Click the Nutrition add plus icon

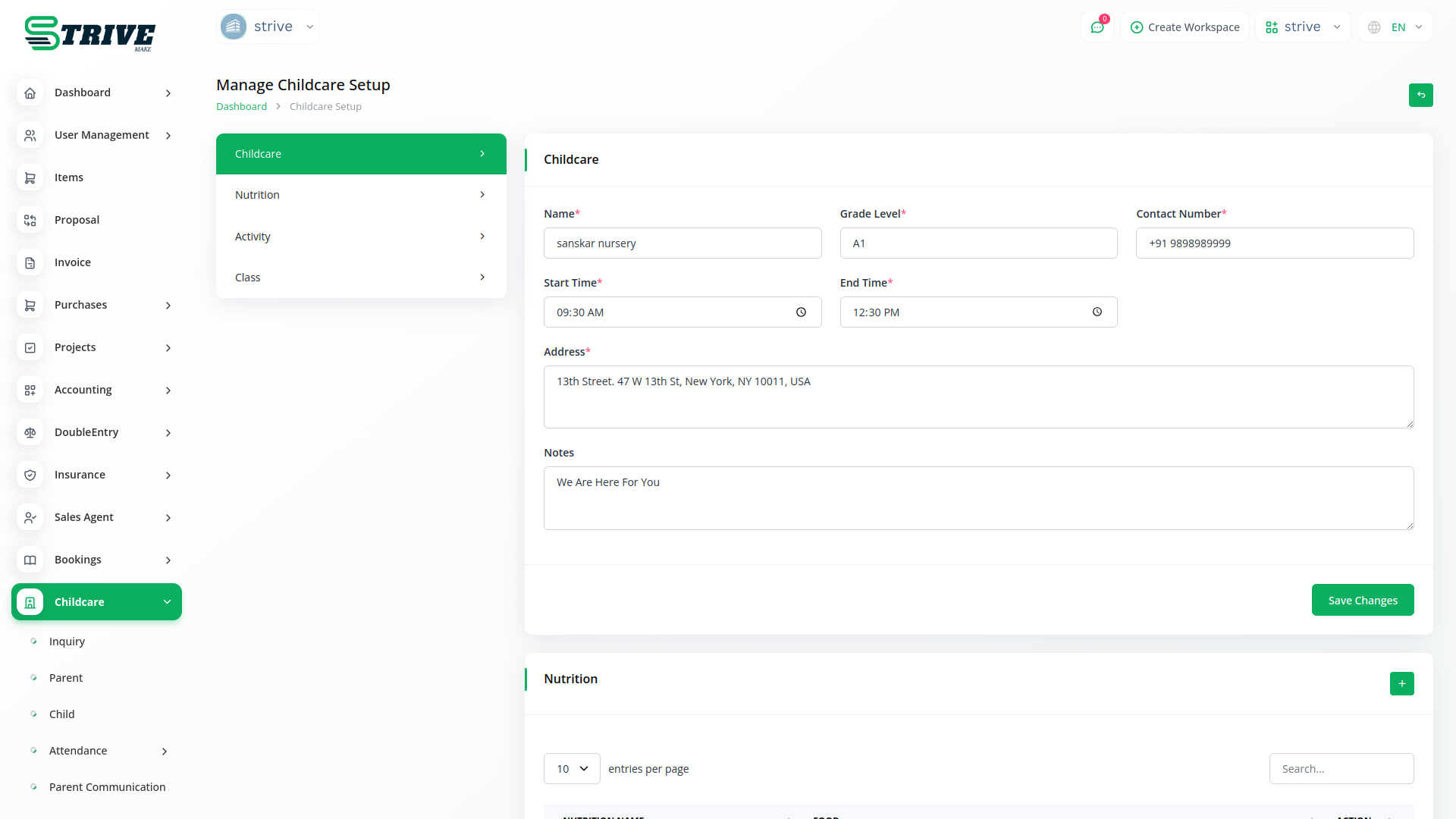tap(1401, 683)
